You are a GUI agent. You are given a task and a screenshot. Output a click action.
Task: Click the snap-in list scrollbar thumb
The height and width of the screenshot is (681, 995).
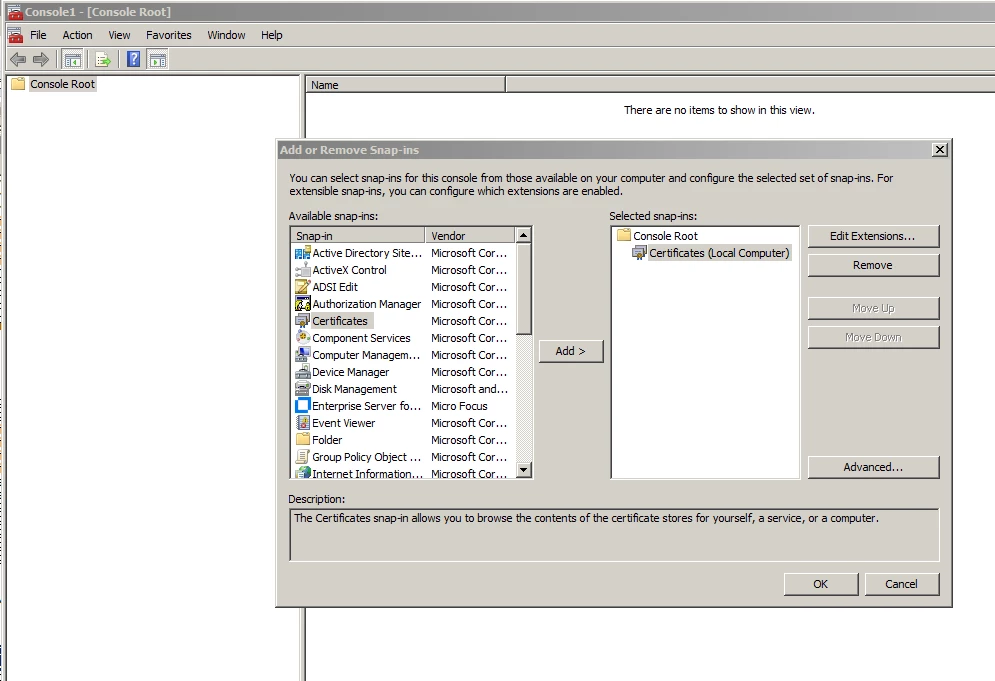tap(524, 288)
